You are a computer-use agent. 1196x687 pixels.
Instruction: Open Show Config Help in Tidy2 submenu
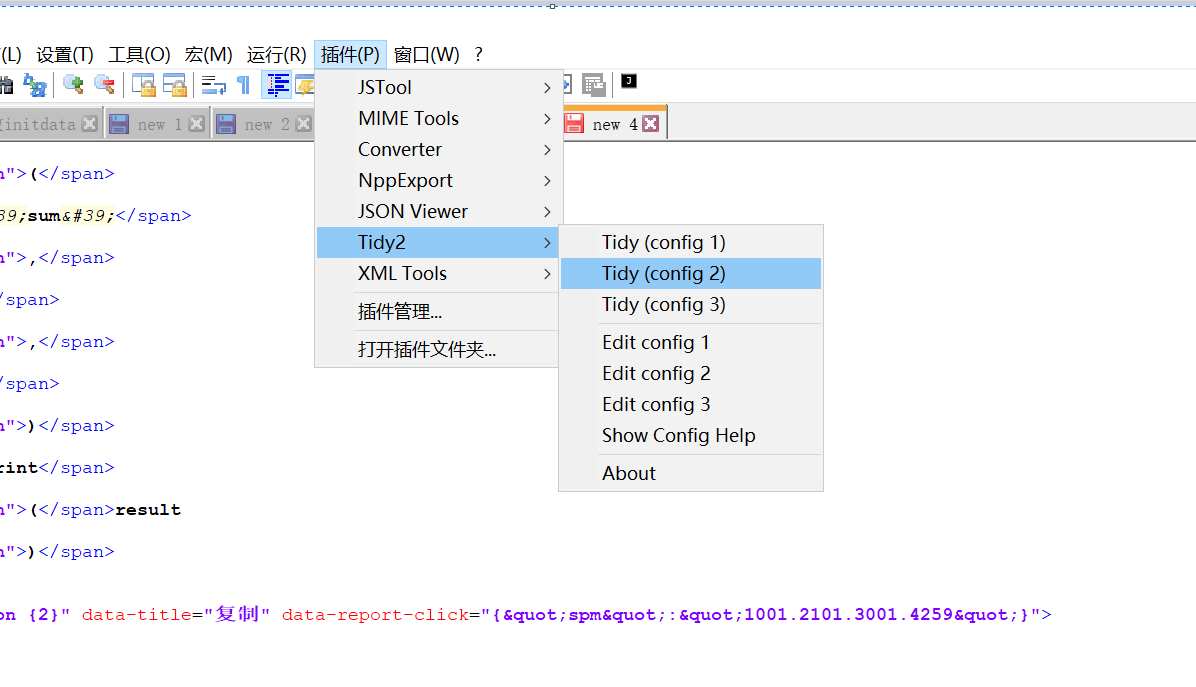pos(678,435)
